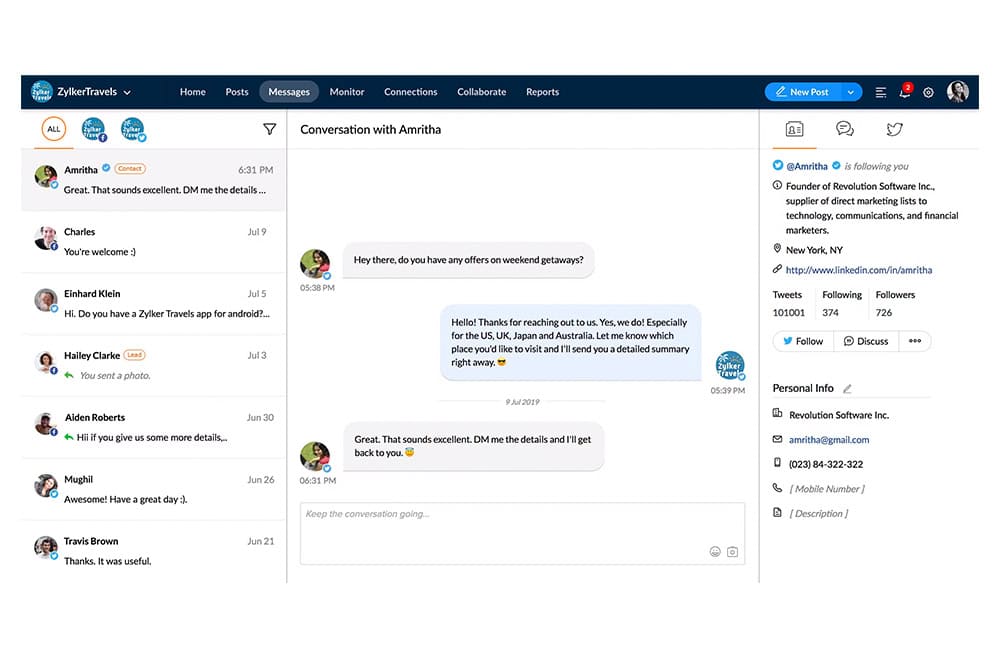The width and height of the screenshot is (1000, 658).
Task: Edit Personal Info with the pencil icon
Action: click(x=847, y=388)
